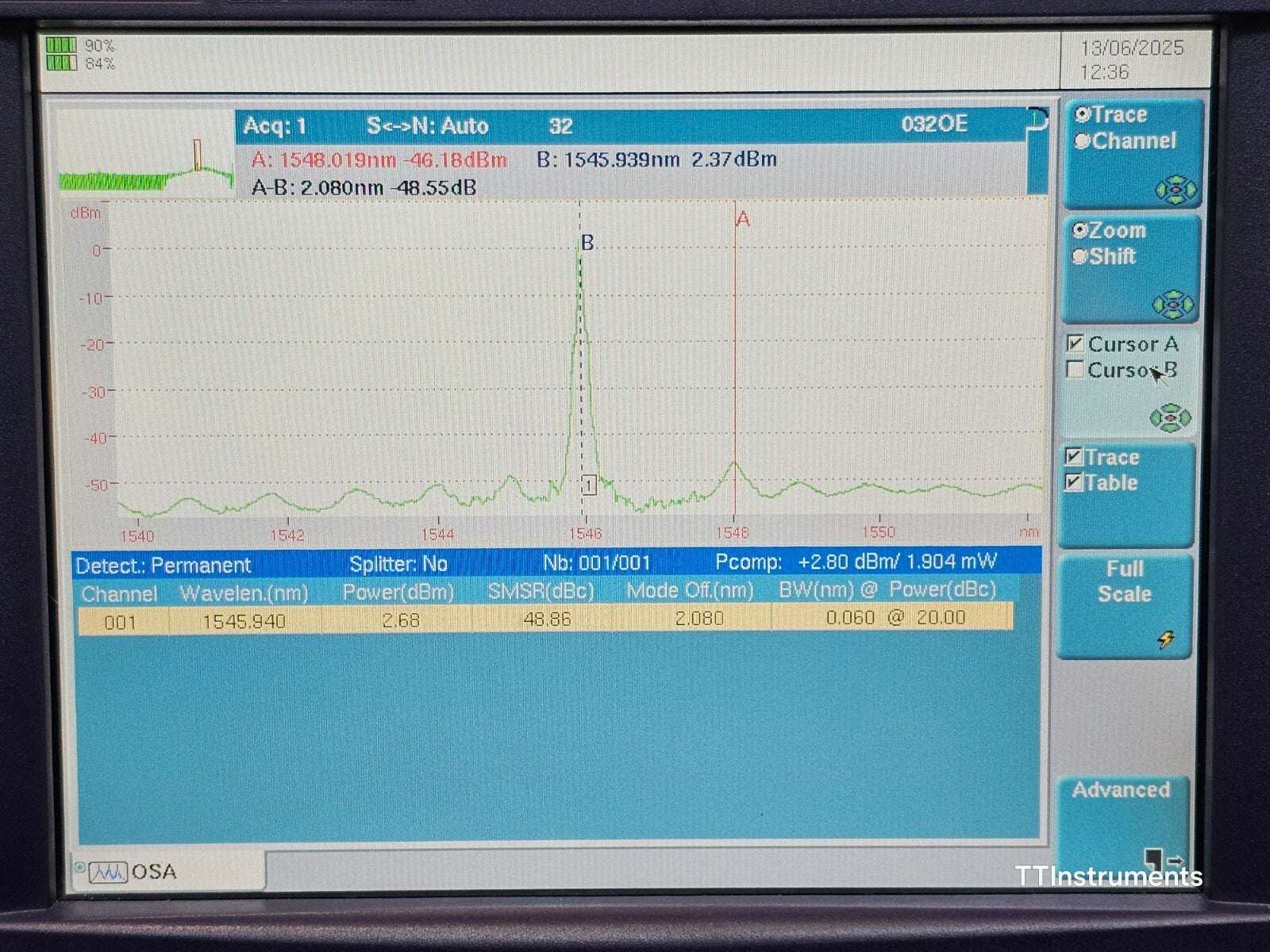Toggle the Cursor A checkbox
The image size is (1270, 952).
pyautogui.click(x=1076, y=344)
